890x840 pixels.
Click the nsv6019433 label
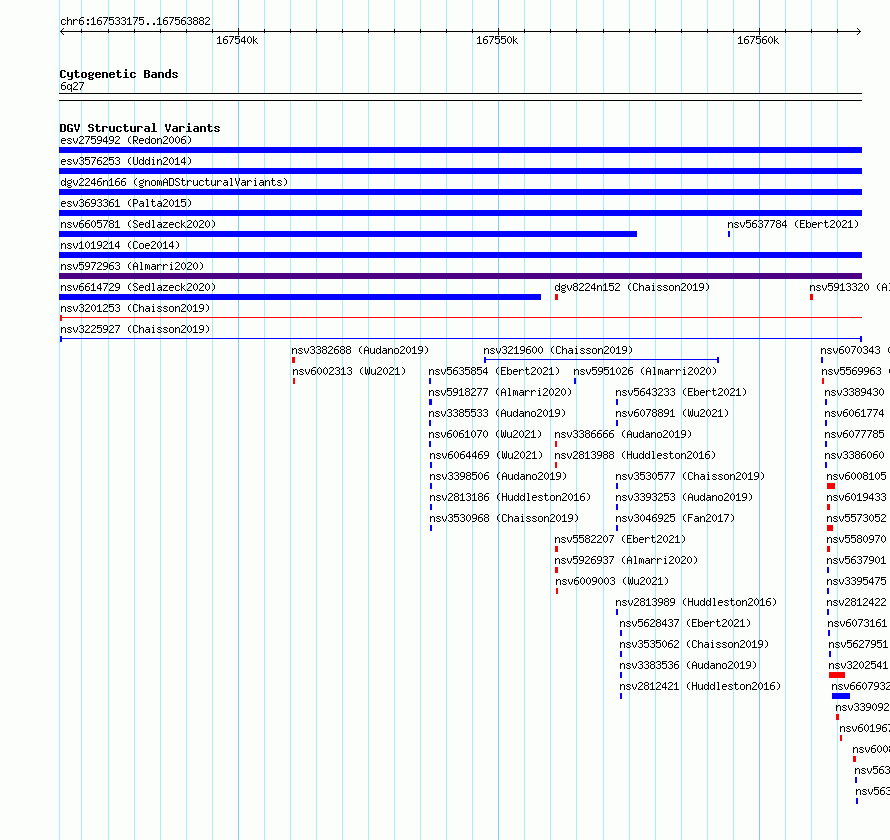coord(856,497)
